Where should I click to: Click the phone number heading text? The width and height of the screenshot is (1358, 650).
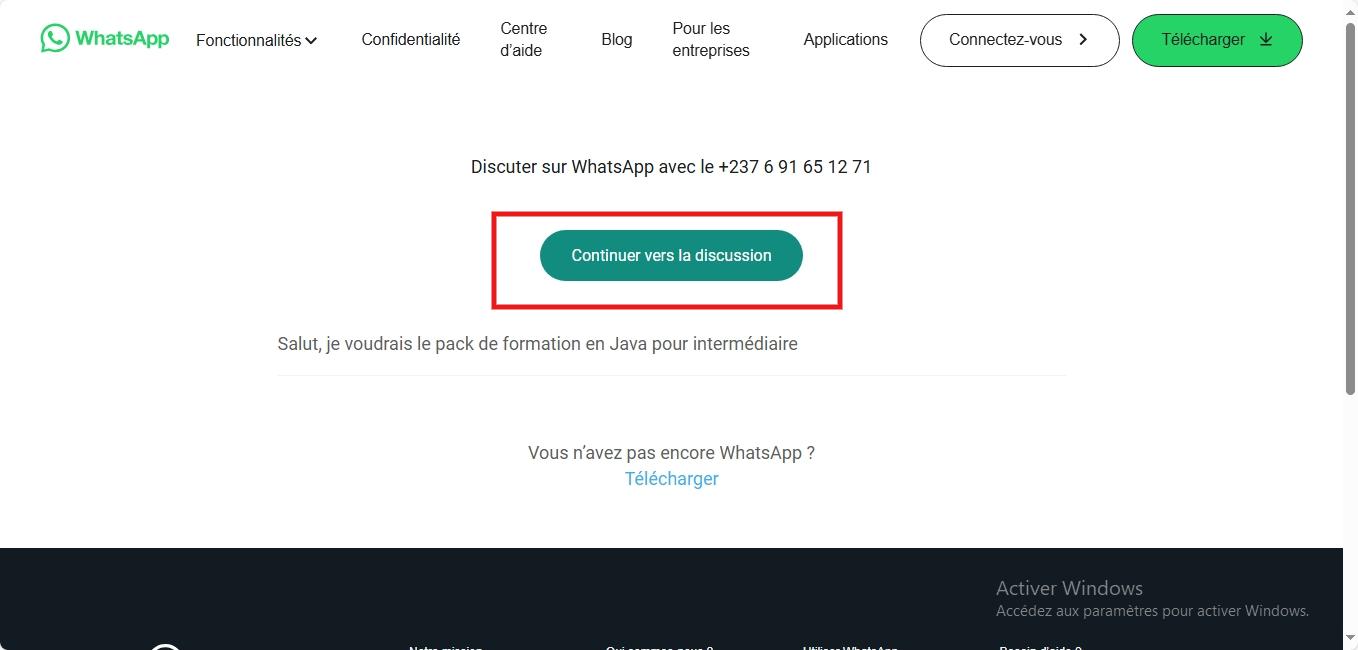tap(671, 167)
